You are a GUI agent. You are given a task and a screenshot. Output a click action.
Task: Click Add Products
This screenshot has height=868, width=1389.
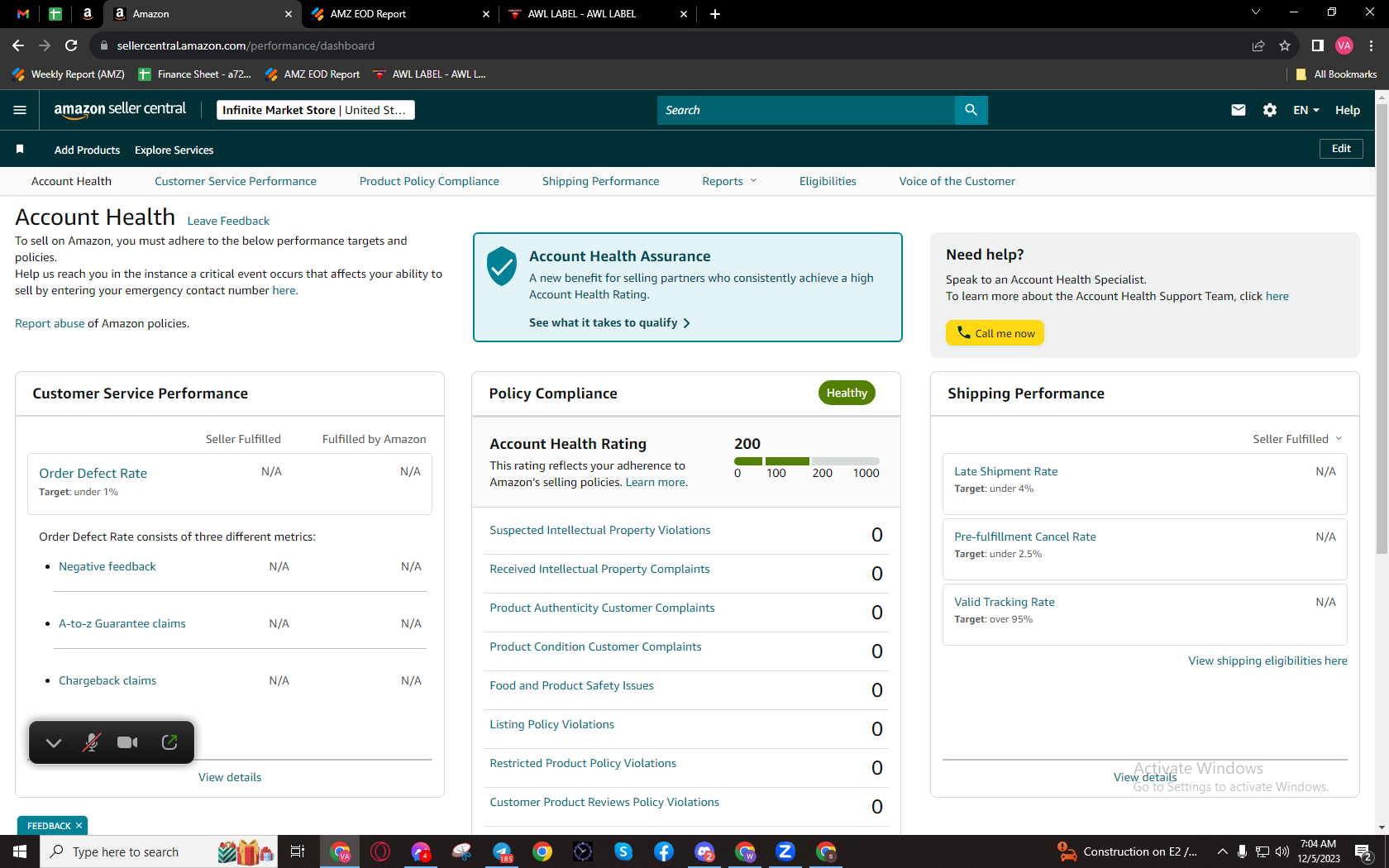click(87, 150)
